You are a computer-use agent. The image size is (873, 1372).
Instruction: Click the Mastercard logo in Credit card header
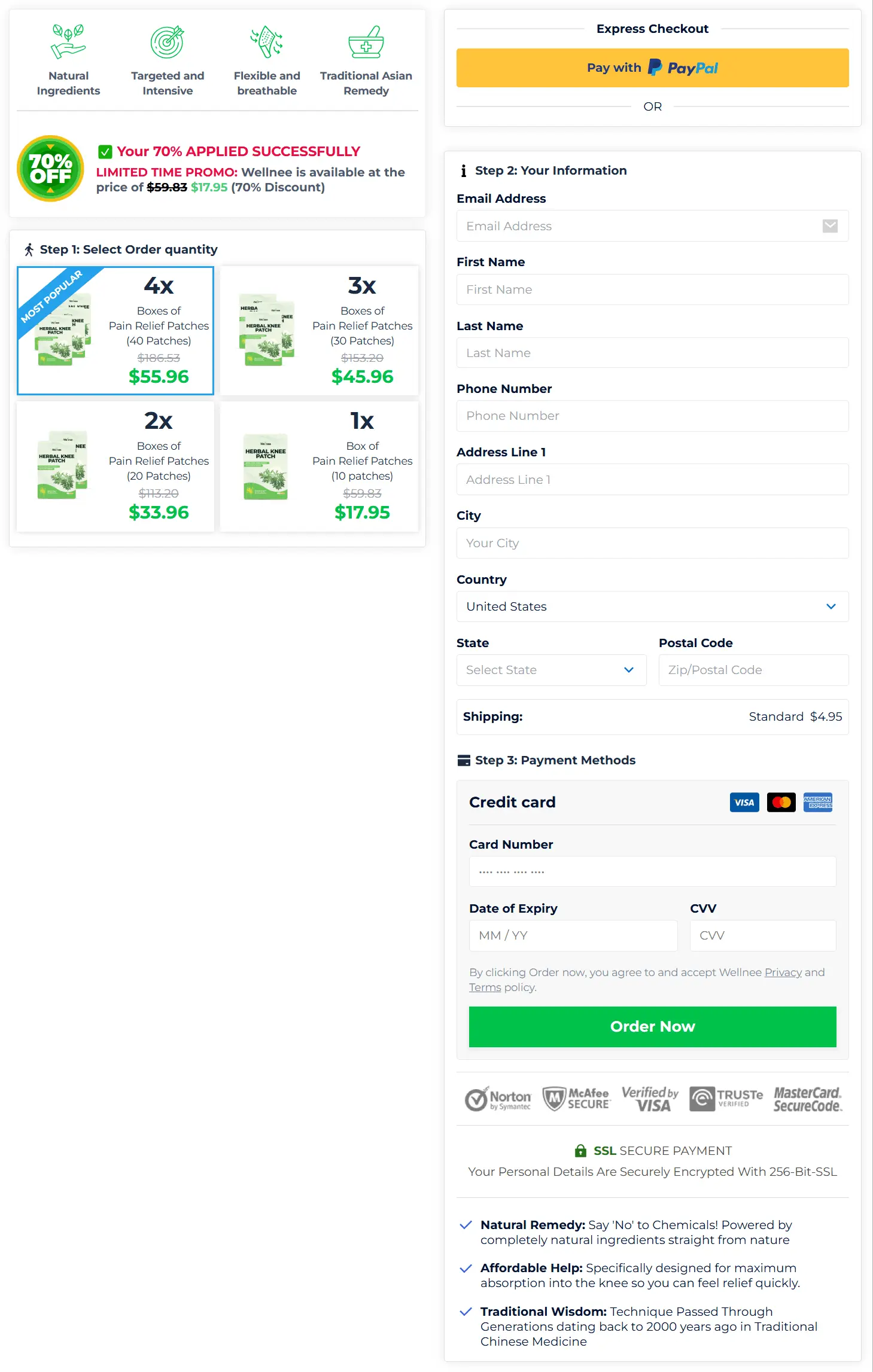coord(781,803)
